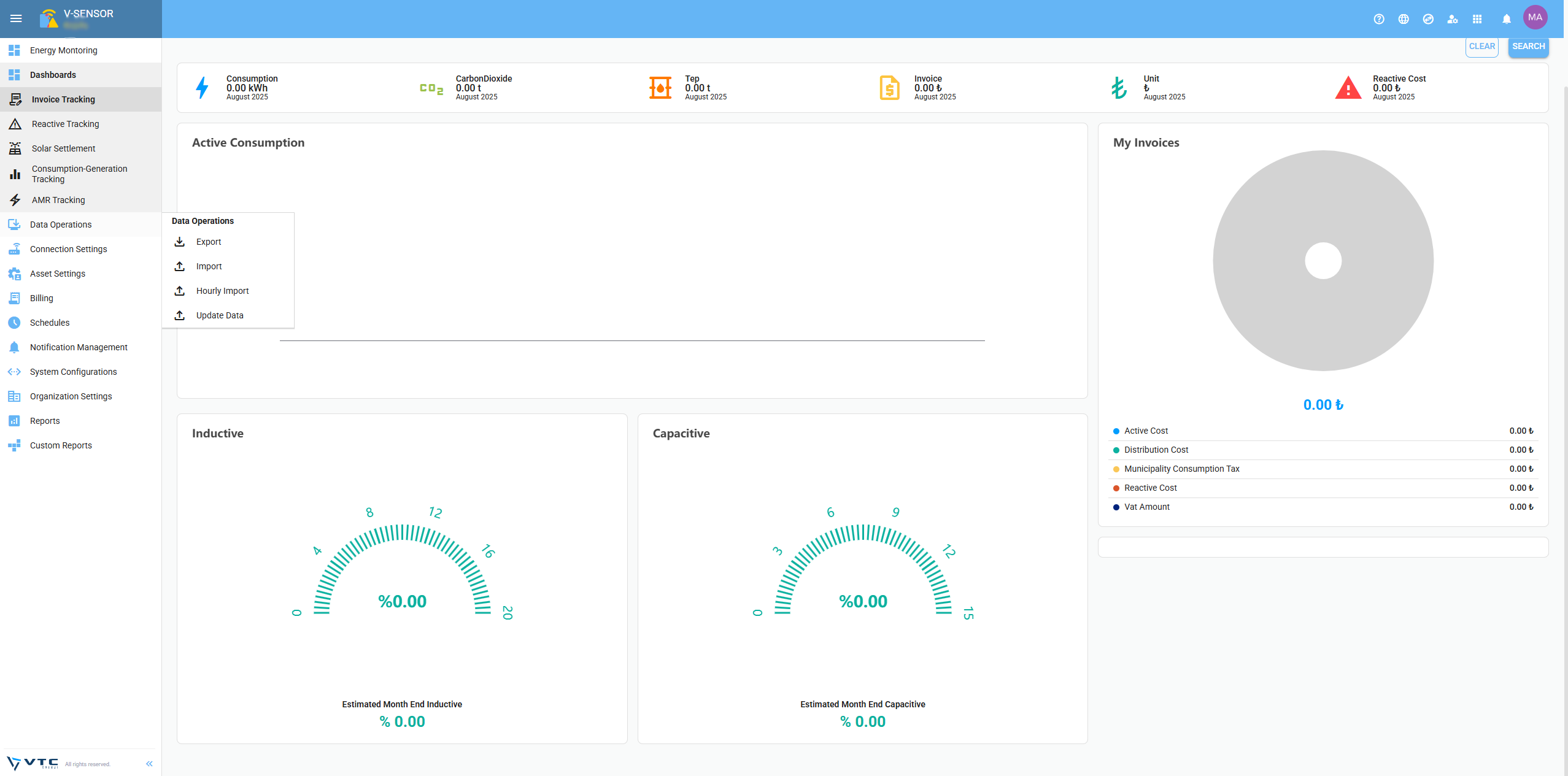
Task: Select Hourly Import from Data Operations
Action: coord(222,291)
